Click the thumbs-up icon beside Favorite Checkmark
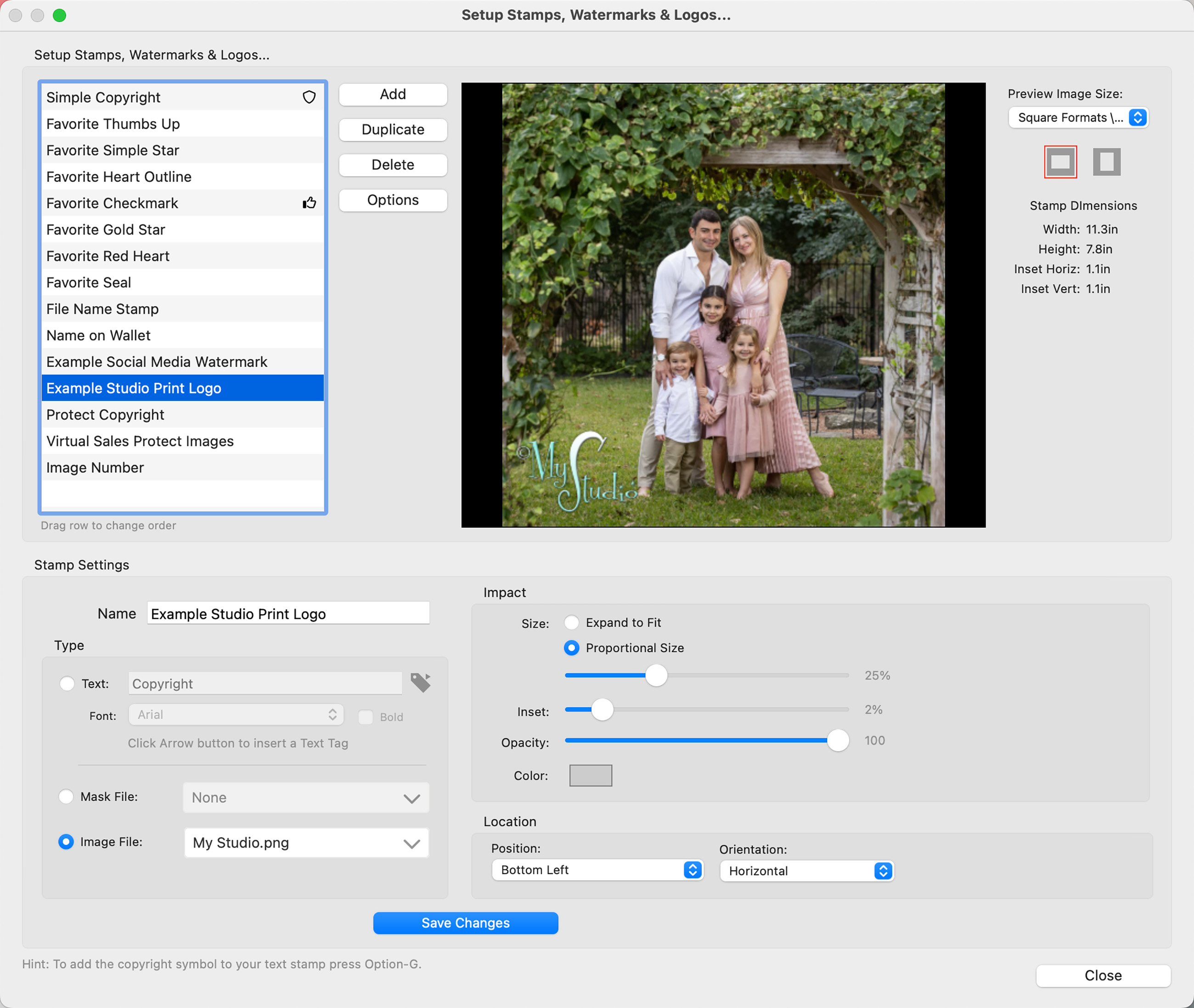This screenshot has width=1194, height=1008. point(309,203)
